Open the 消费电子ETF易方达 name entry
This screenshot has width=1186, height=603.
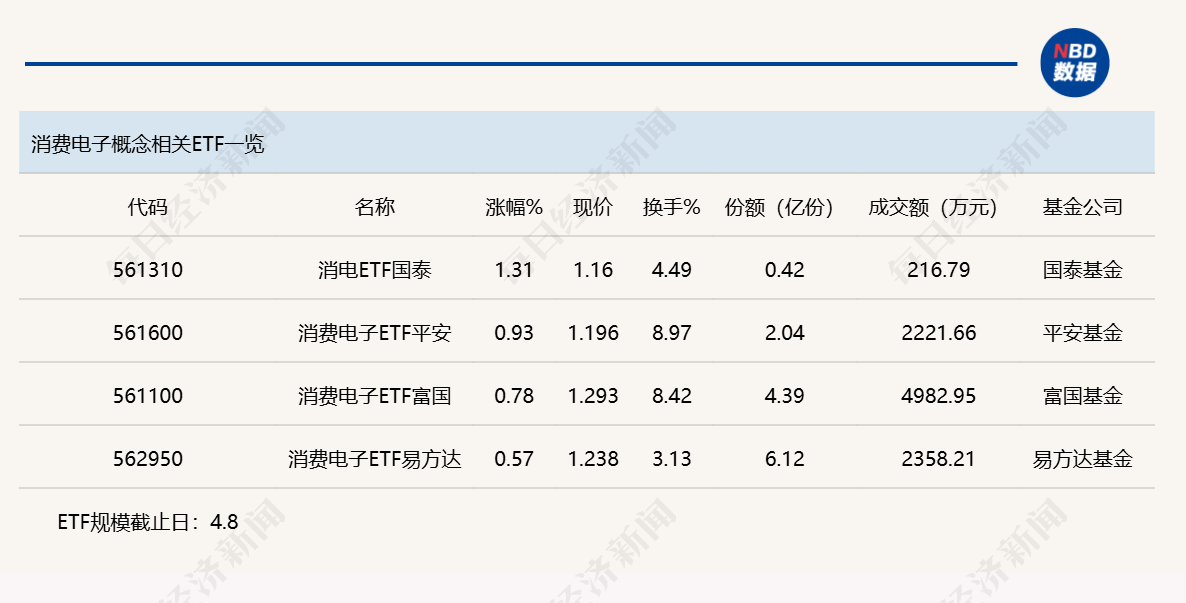click(x=375, y=459)
